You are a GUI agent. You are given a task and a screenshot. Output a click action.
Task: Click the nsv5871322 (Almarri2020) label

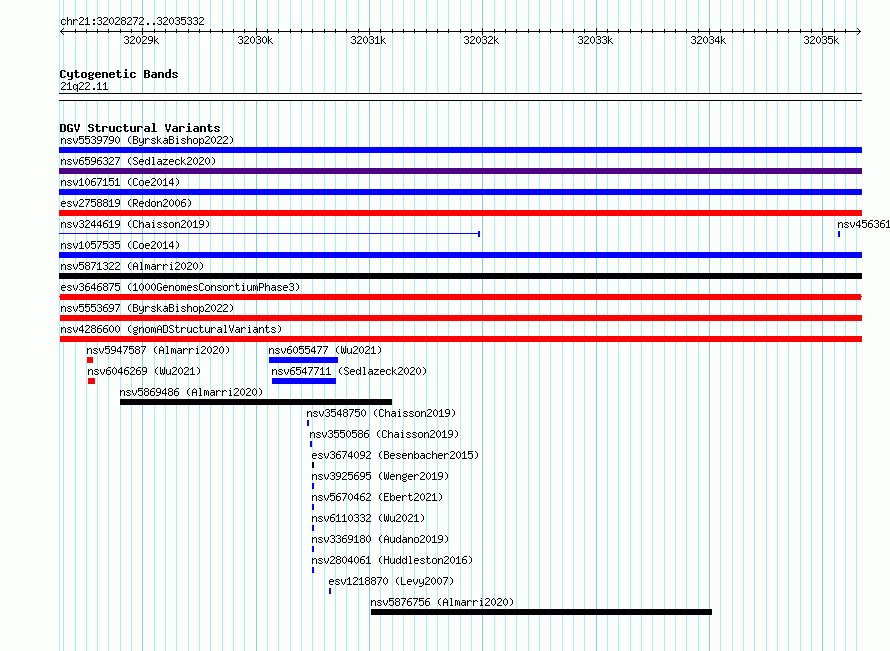132,266
